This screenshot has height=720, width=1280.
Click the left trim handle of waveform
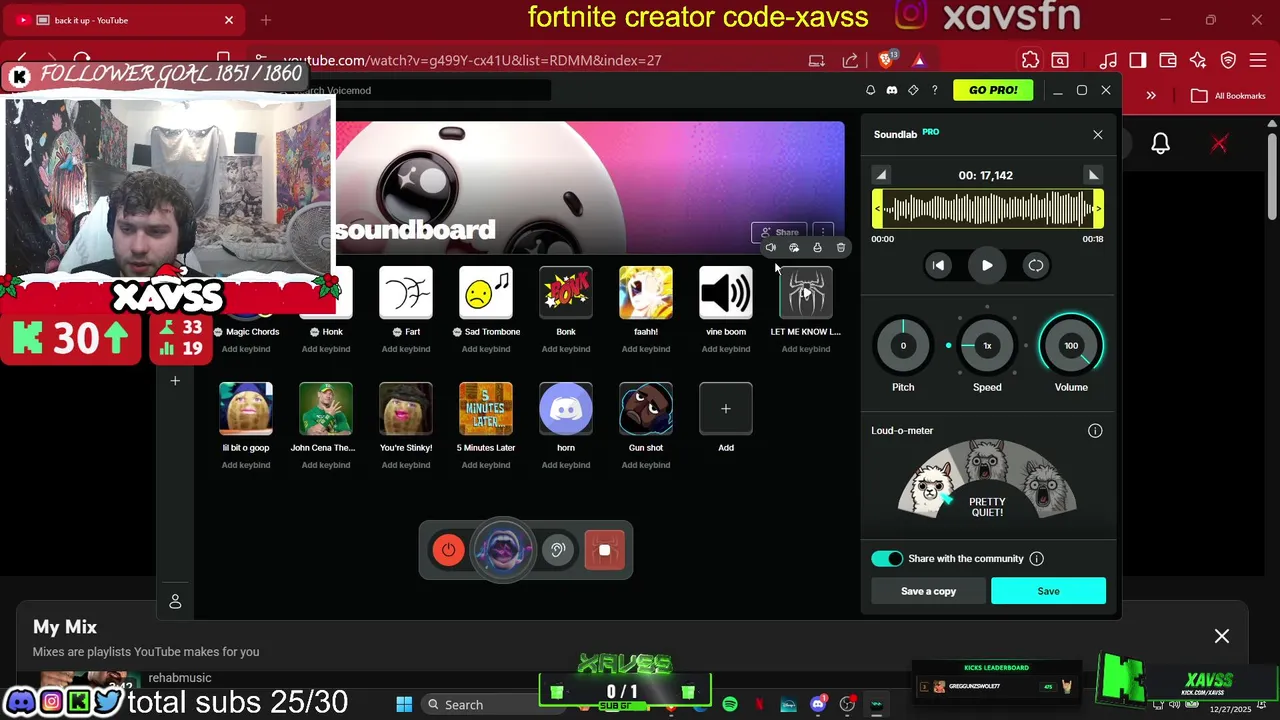[877, 209]
